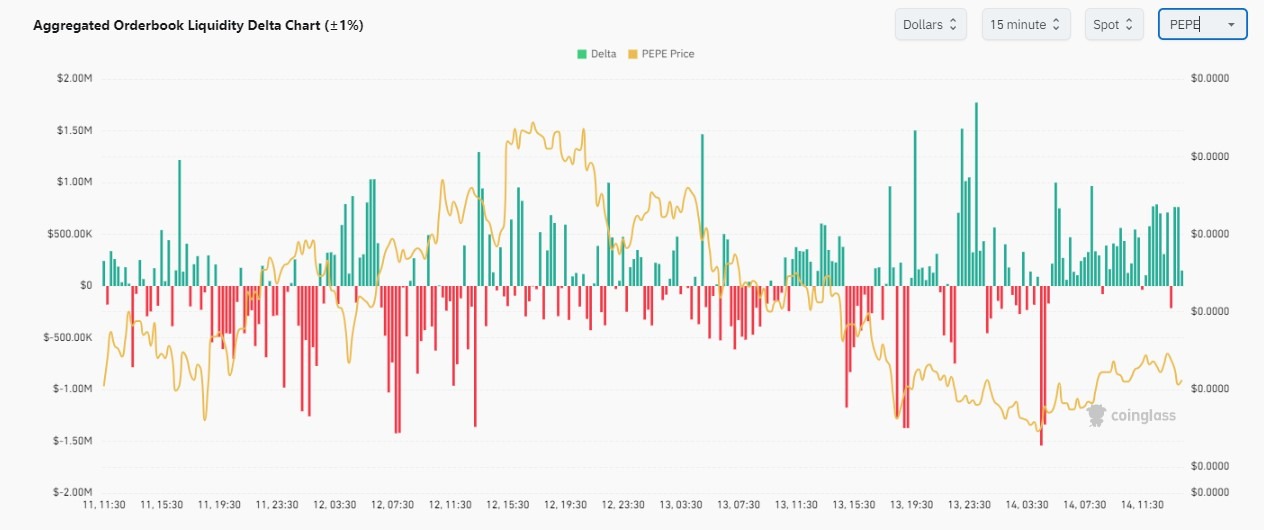Click the 11, 23:30 x-axis label

pyautogui.click(x=278, y=506)
